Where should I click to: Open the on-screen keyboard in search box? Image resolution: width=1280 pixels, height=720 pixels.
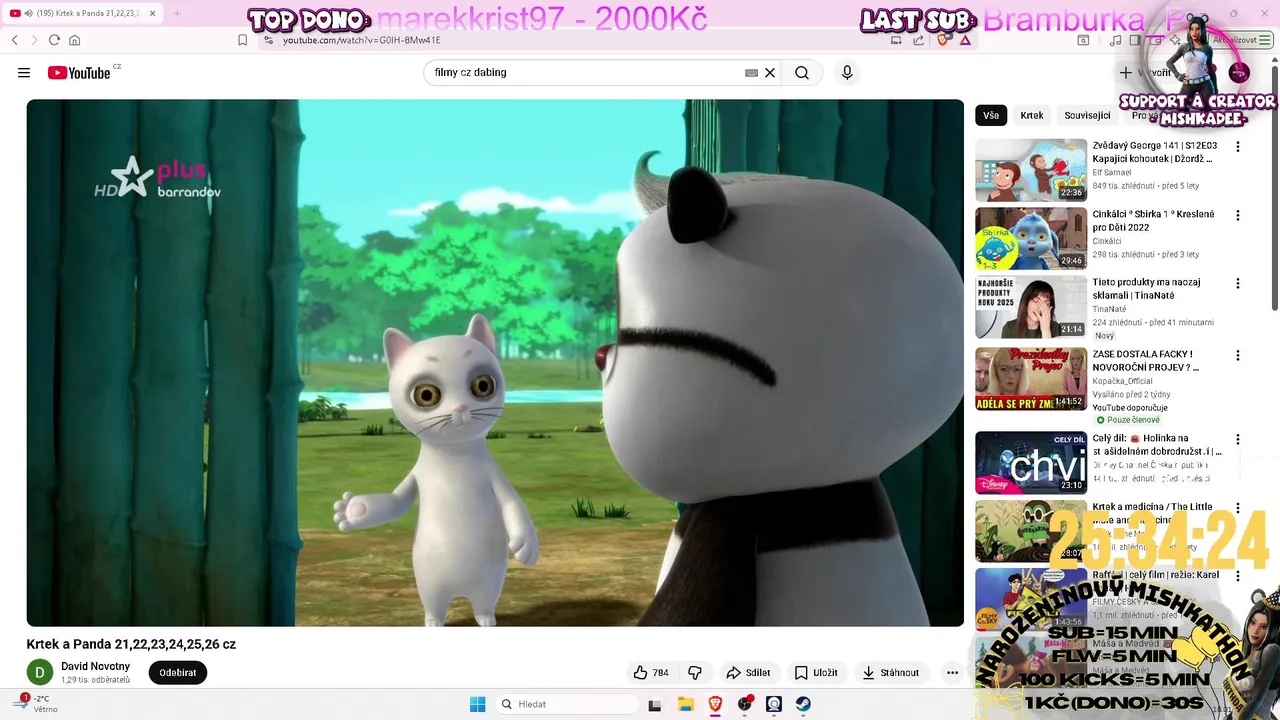[x=751, y=73]
